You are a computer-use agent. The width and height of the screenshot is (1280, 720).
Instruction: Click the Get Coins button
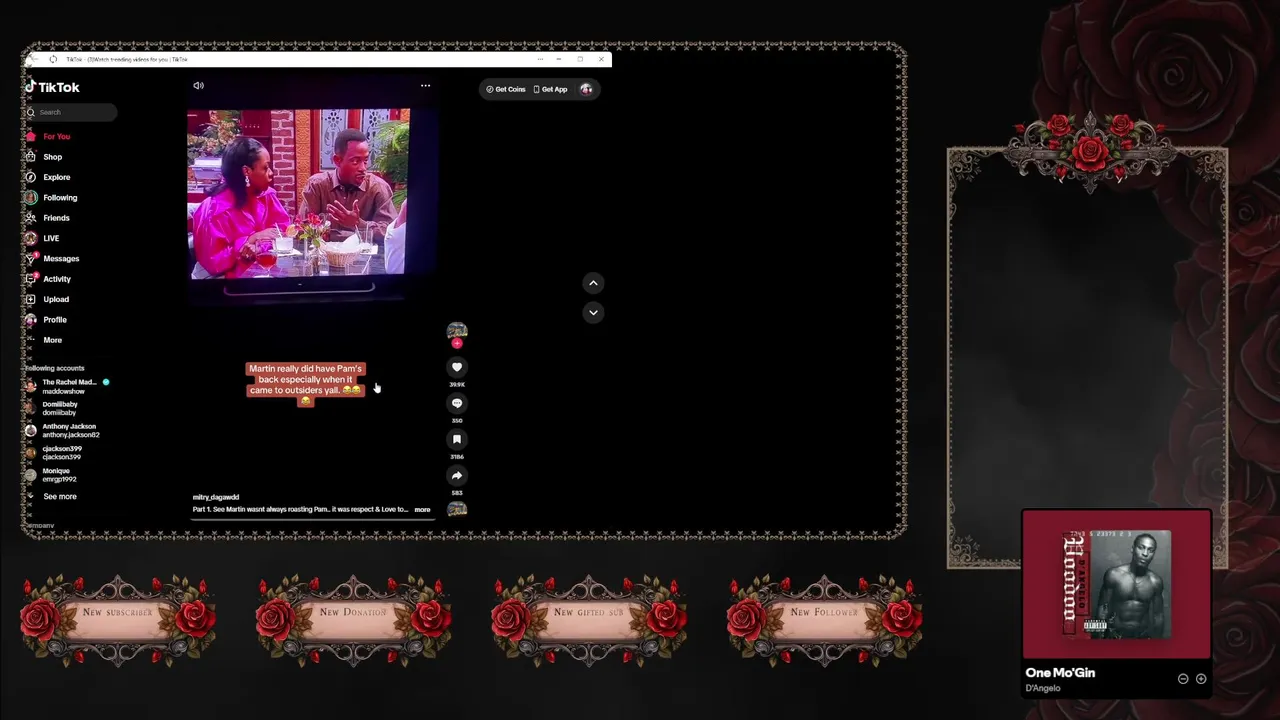click(506, 89)
